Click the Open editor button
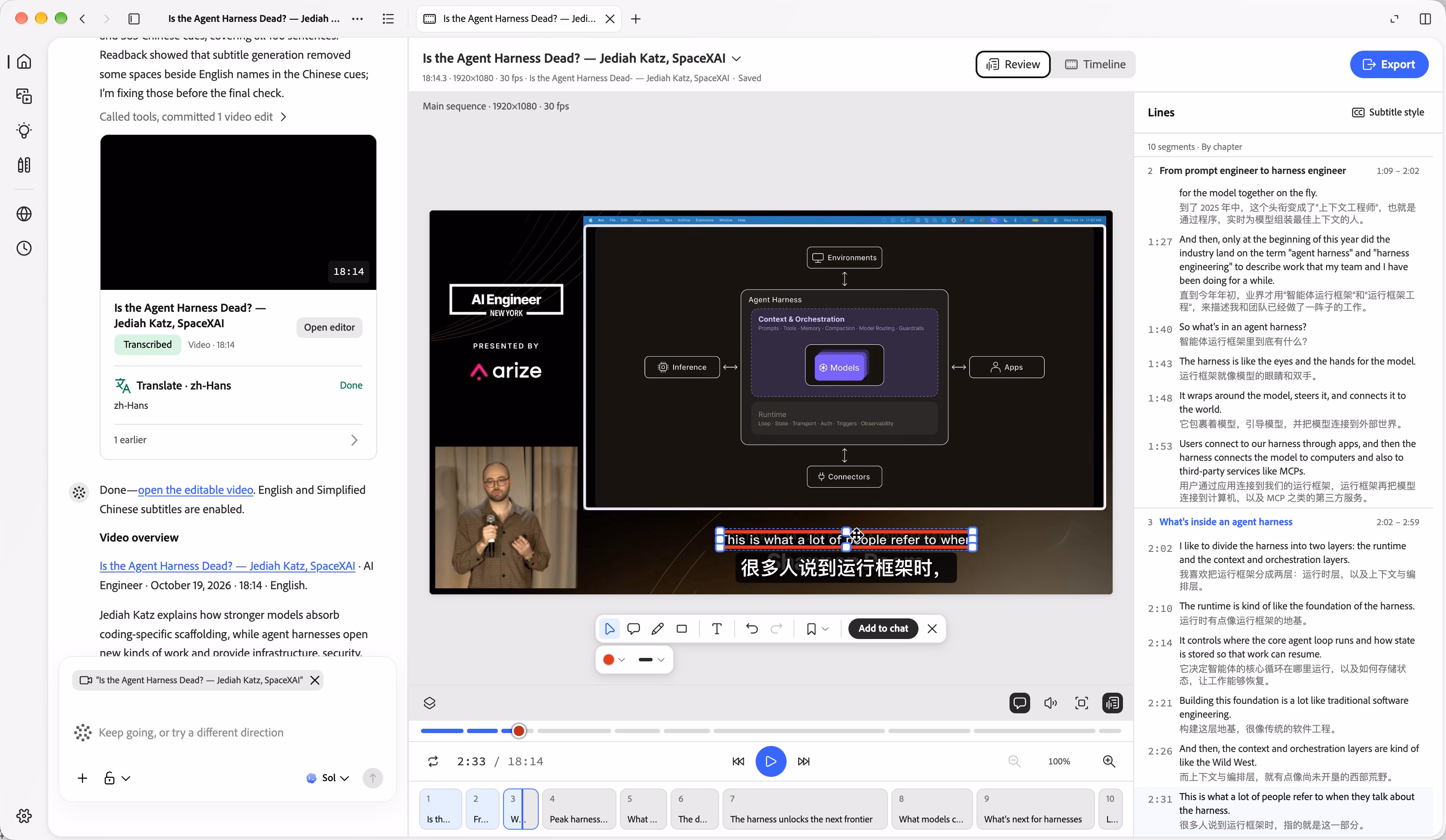The image size is (1446, 840). 329,327
